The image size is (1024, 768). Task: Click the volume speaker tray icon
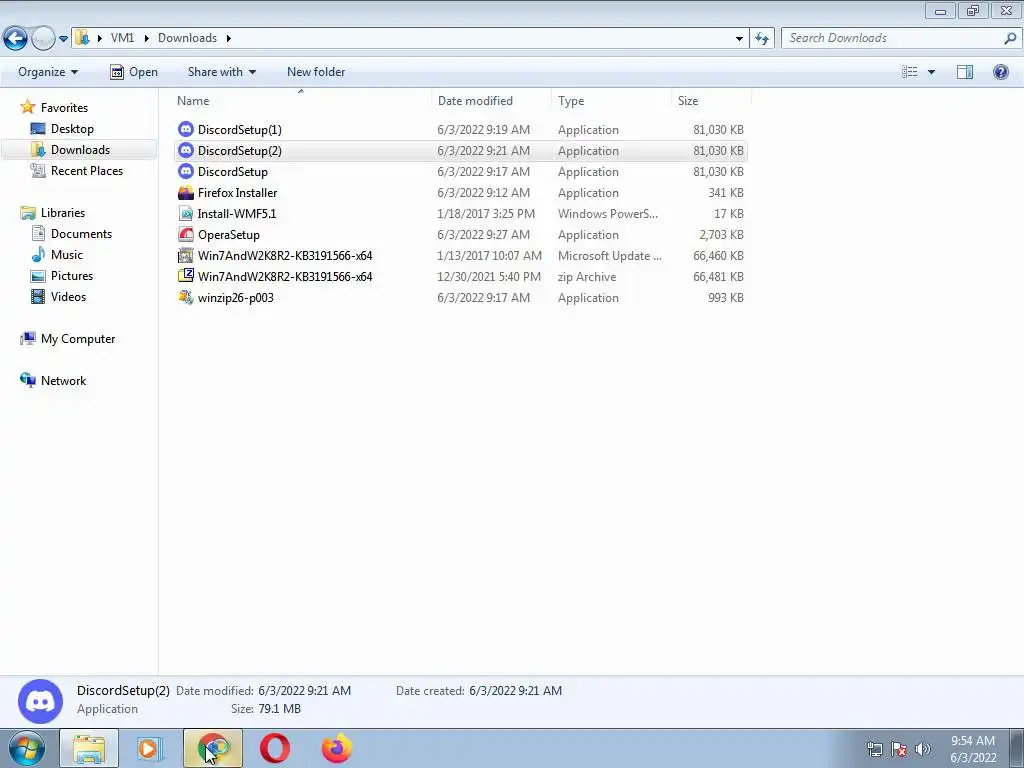[x=923, y=749]
